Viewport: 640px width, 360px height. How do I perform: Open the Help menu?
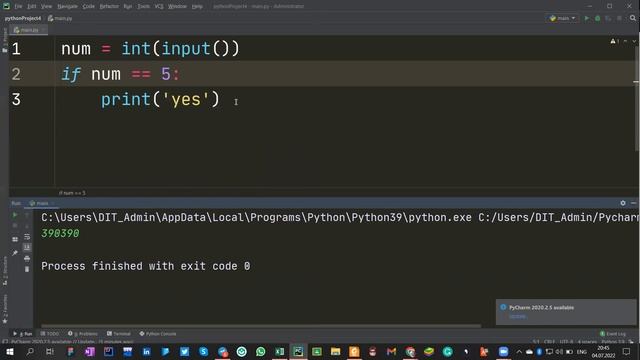coord(197,6)
